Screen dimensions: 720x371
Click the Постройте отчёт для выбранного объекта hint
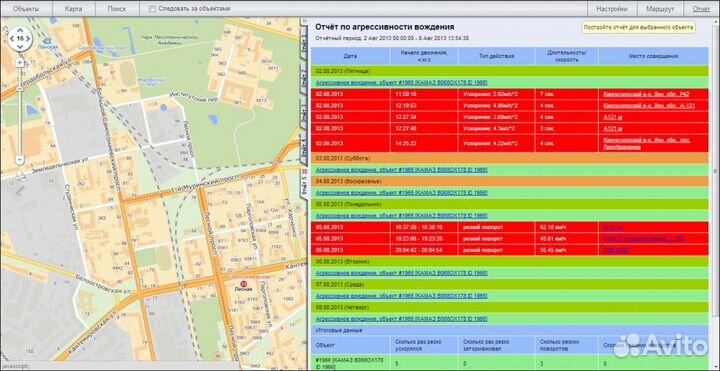(x=639, y=28)
